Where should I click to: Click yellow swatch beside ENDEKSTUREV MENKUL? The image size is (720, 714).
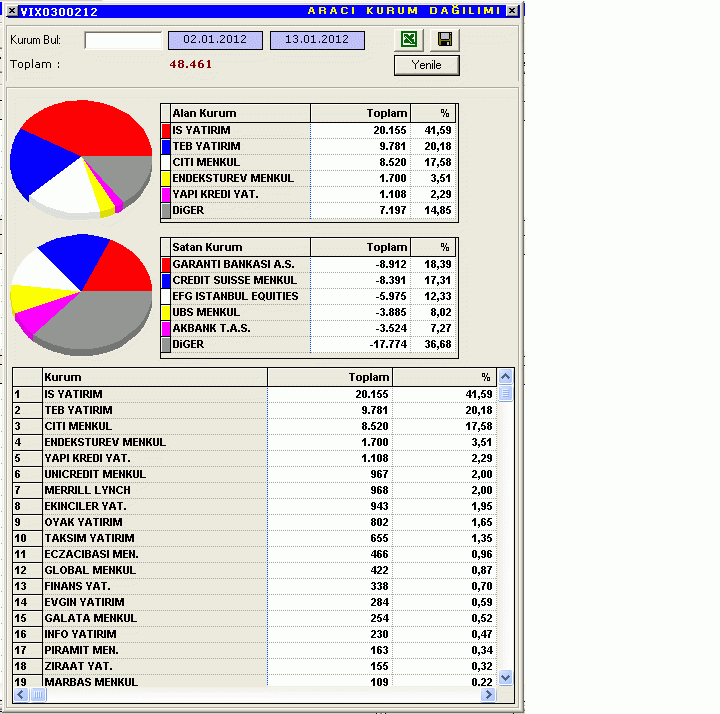(x=166, y=179)
